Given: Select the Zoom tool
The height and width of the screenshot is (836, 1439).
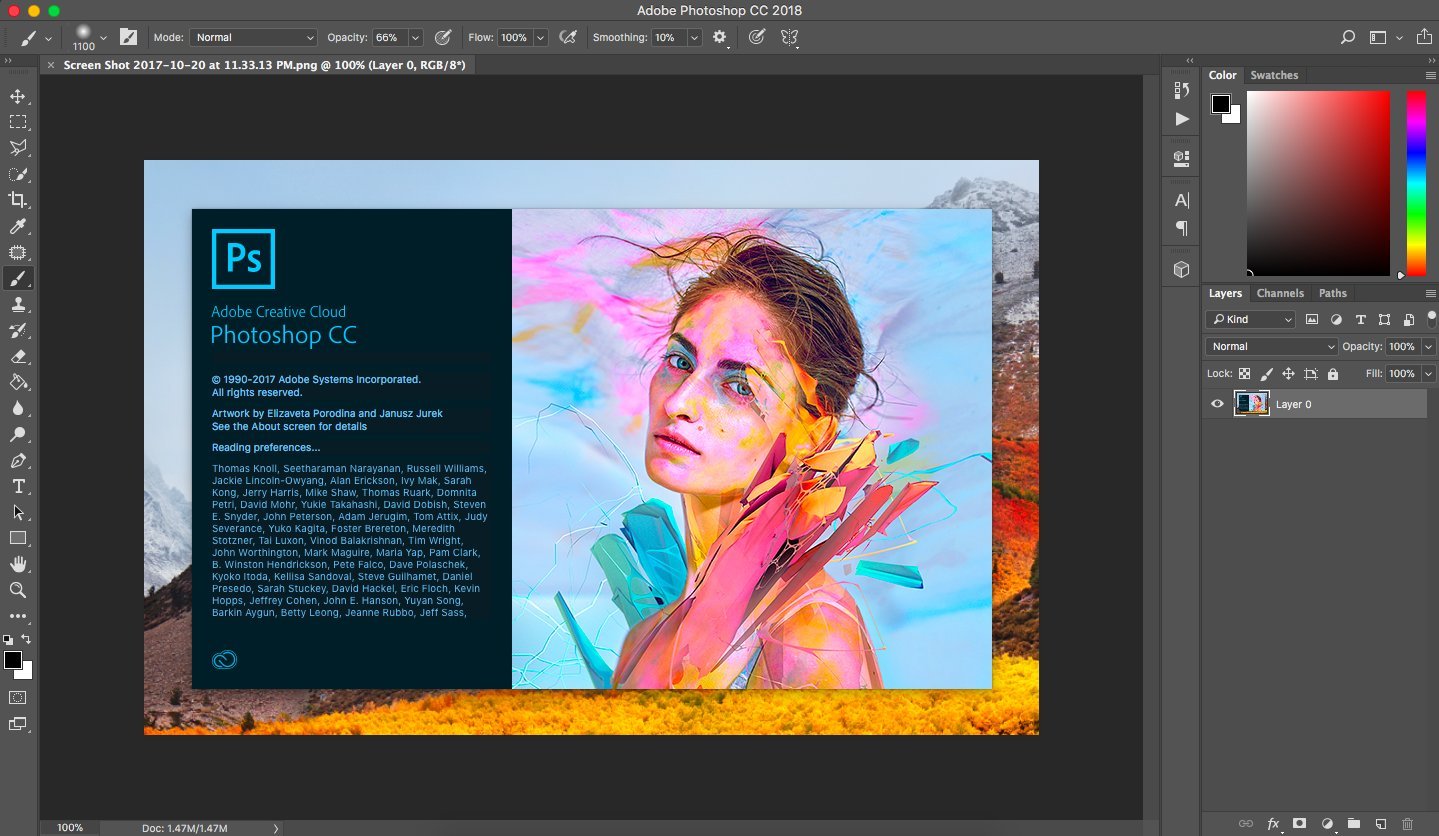Looking at the screenshot, I should click(17, 590).
